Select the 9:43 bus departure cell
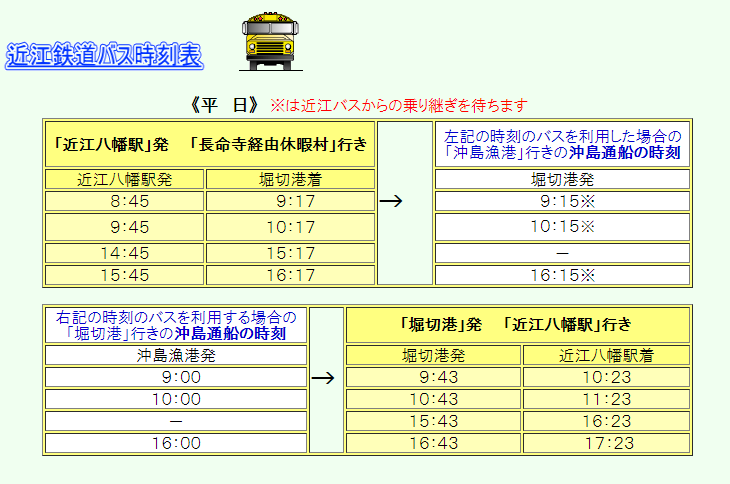Image resolution: width=730 pixels, height=484 pixels. [433, 377]
